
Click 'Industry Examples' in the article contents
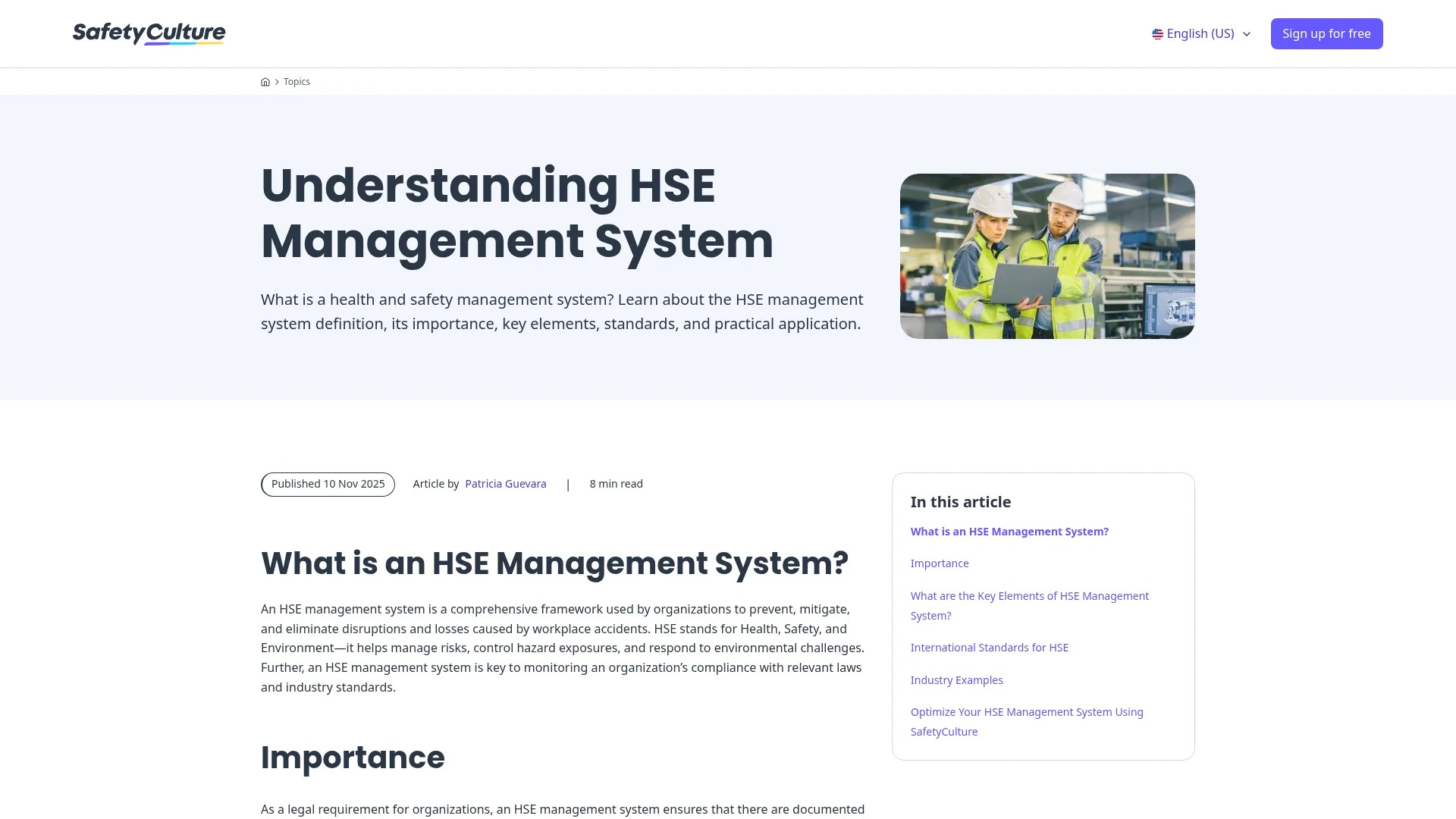956,679
